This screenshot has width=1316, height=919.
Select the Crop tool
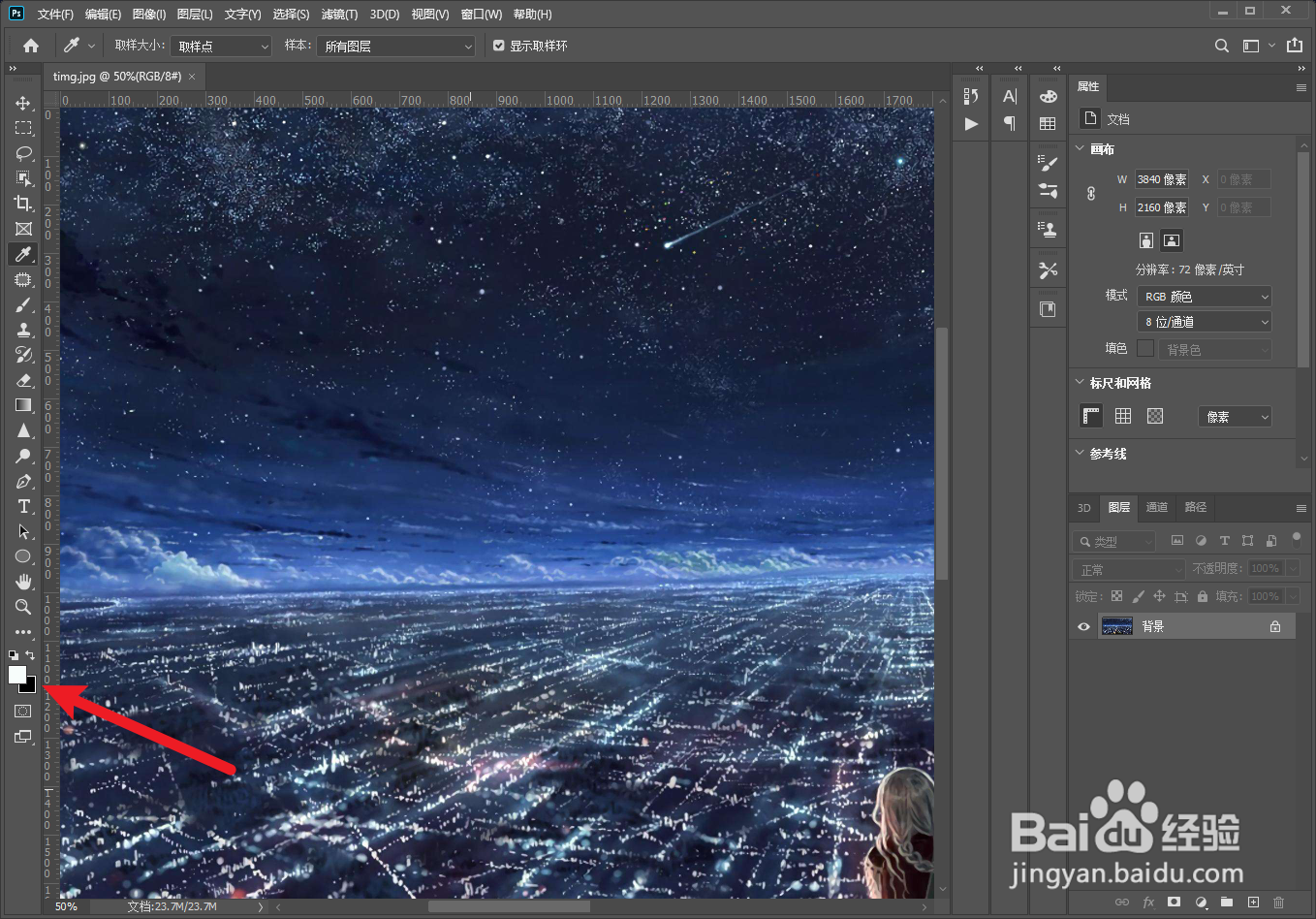tap(23, 204)
